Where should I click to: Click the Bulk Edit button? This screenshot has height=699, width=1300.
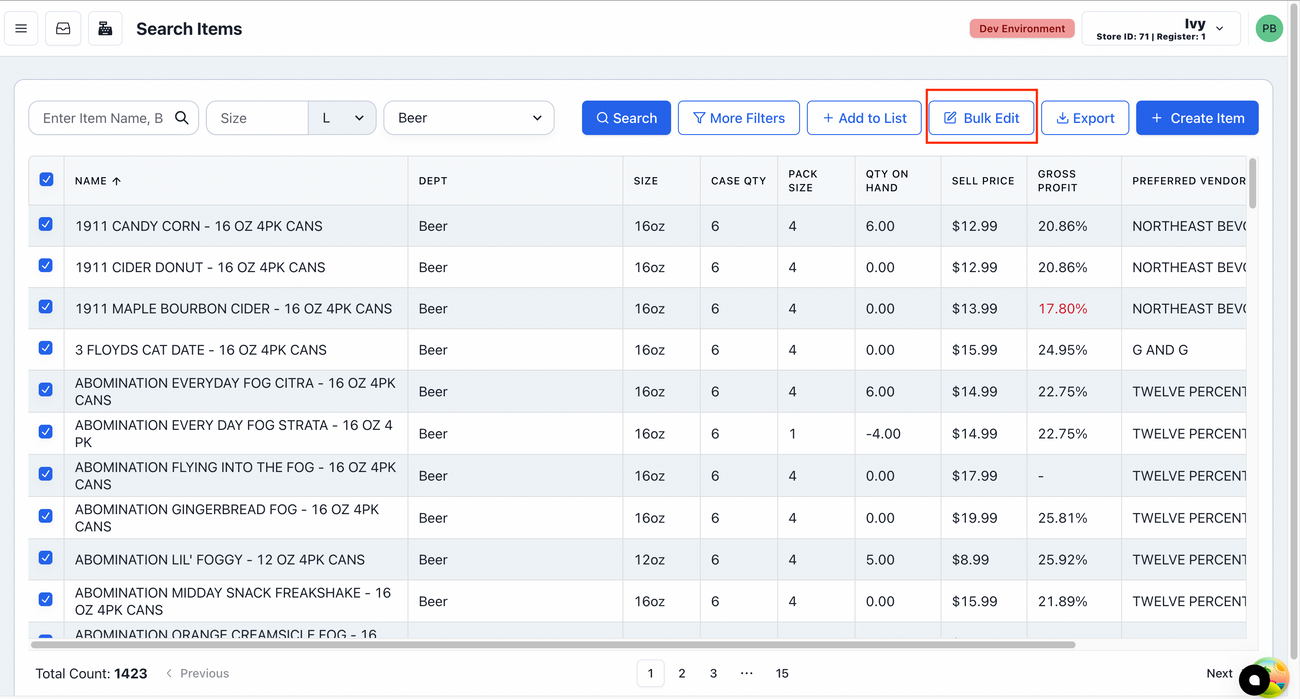coord(981,118)
